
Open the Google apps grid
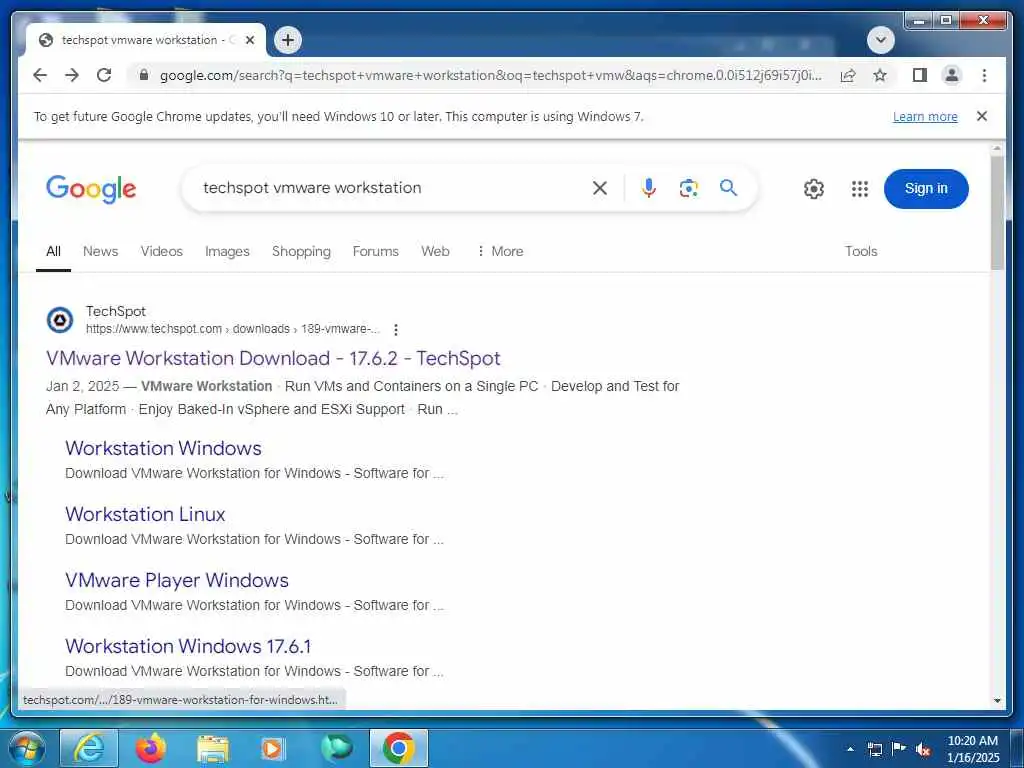click(x=859, y=189)
